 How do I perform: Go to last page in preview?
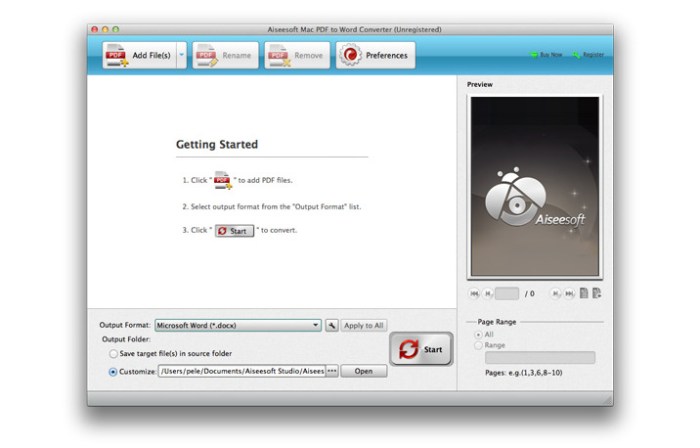(x=569, y=294)
